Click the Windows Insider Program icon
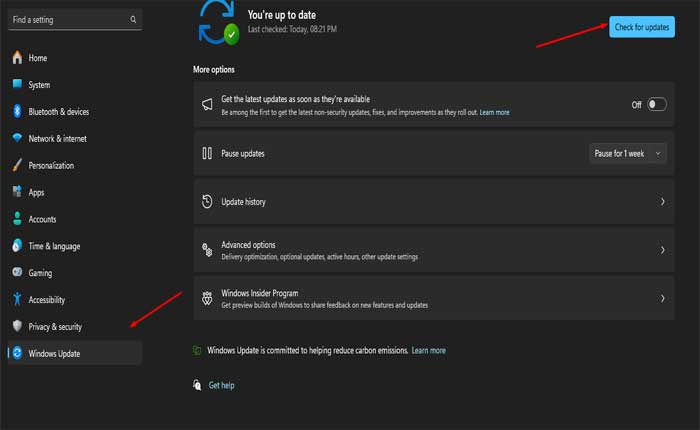The width and height of the screenshot is (700, 430). pyautogui.click(x=207, y=298)
